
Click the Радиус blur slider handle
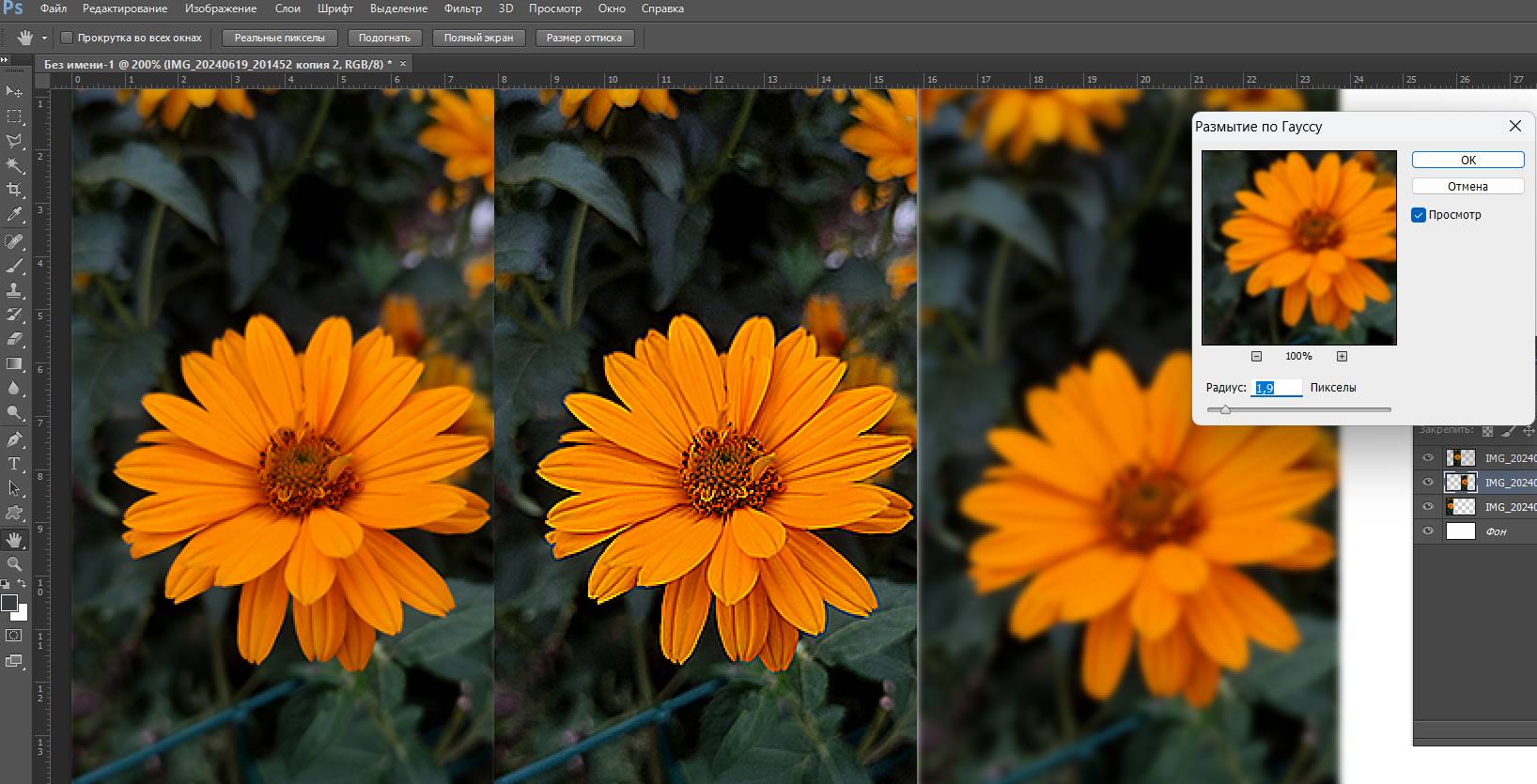click(1225, 409)
